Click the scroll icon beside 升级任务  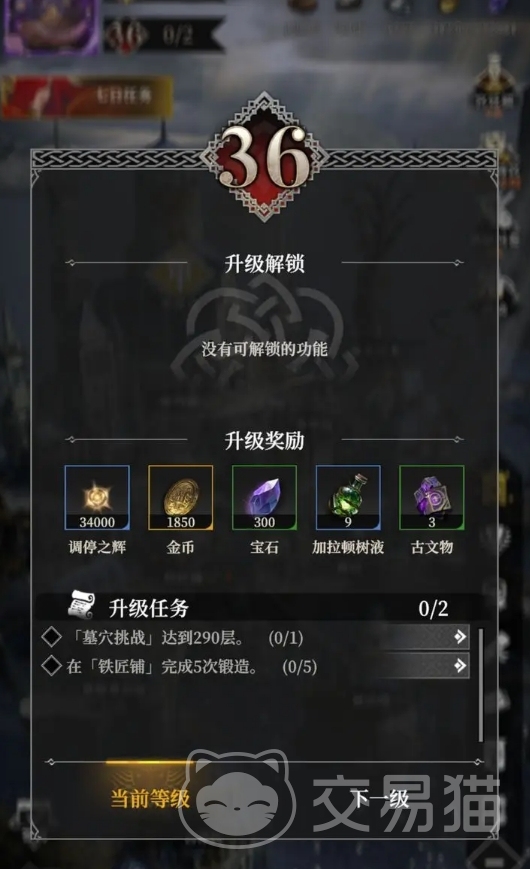click(81, 605)
